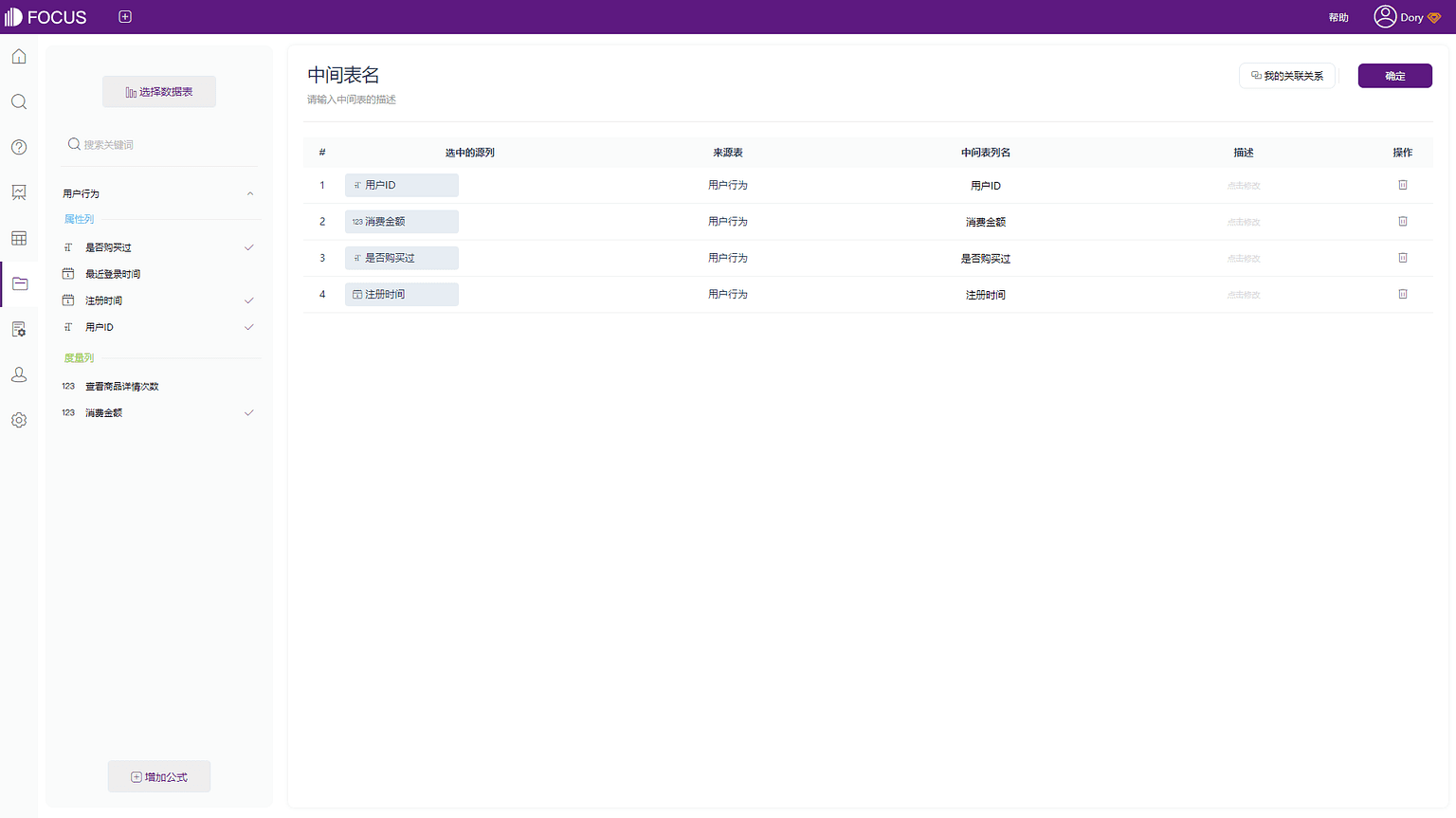The image size is (1456, 818).
Task: Click the 度量列 section label
Action: tap(79, 358)
